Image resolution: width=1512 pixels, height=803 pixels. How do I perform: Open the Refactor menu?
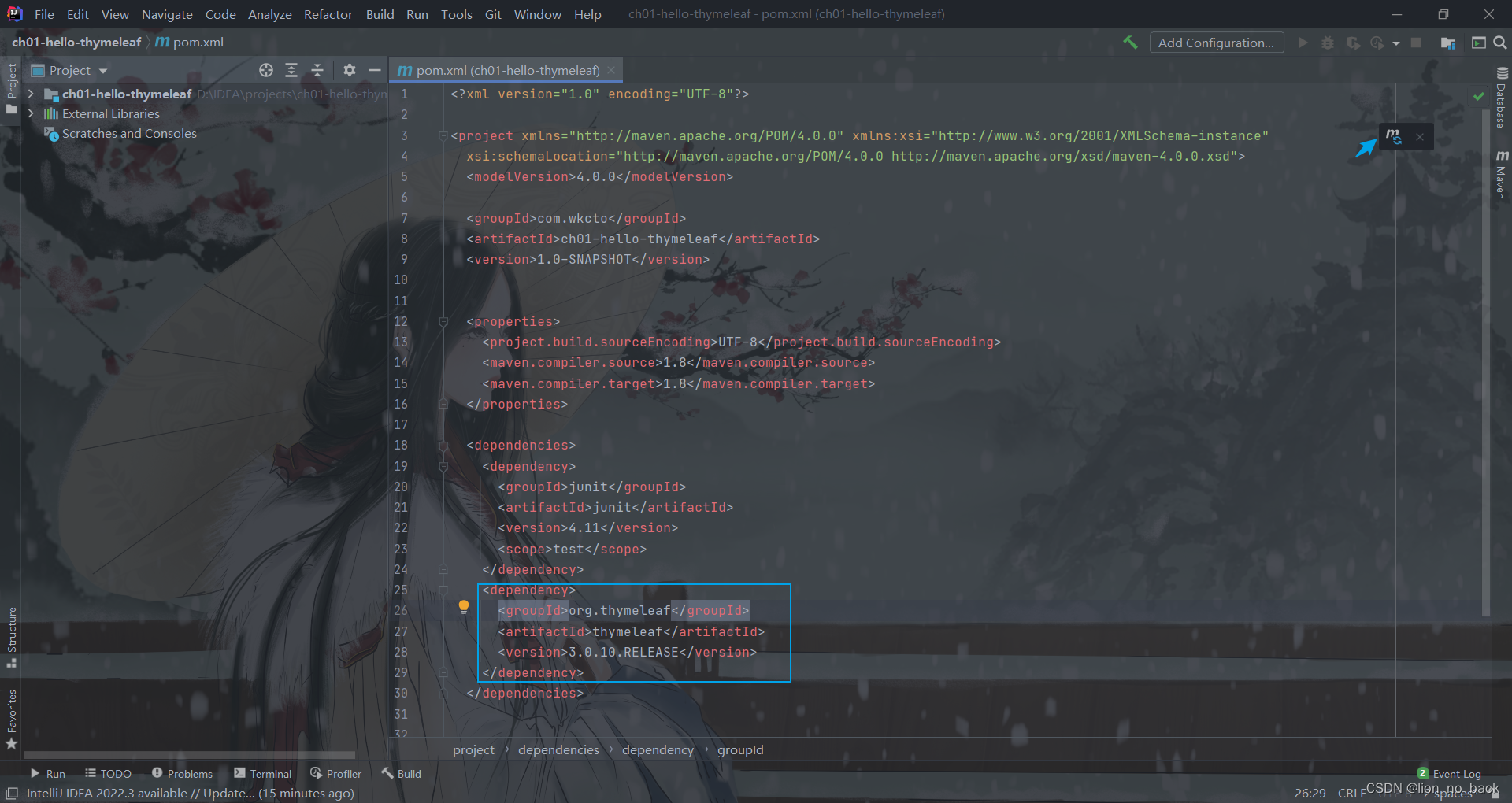click(328, 14)
